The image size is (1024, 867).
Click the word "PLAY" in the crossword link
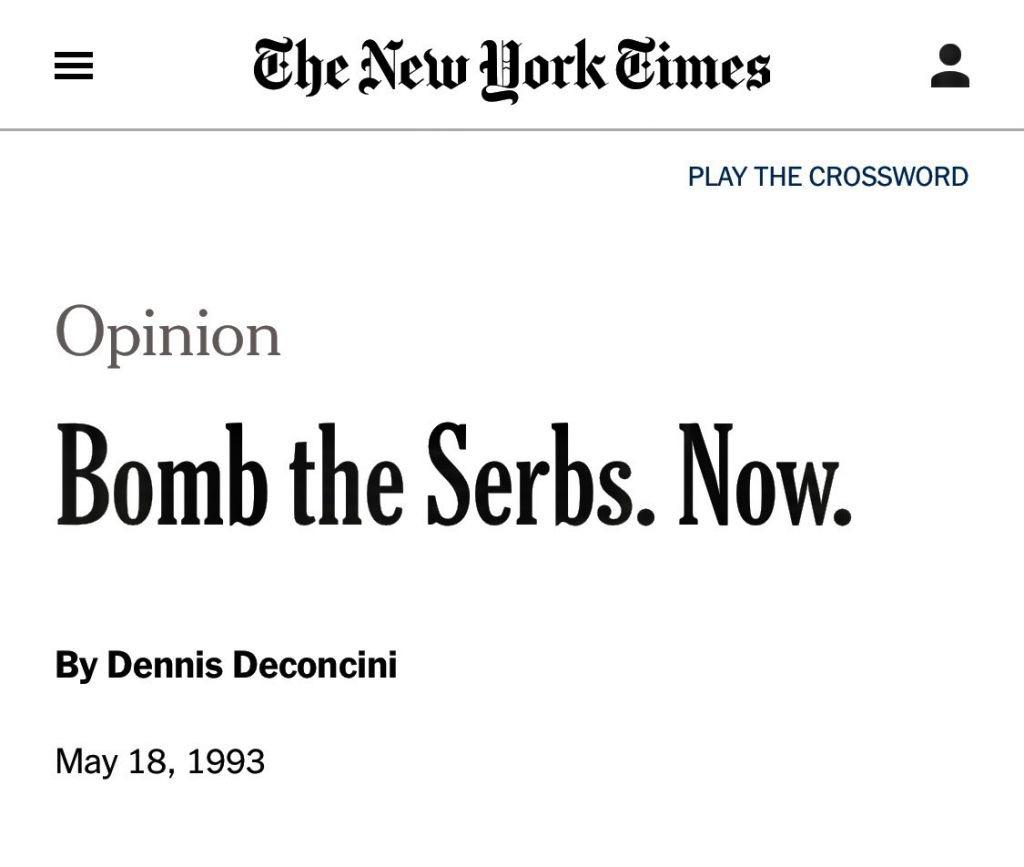click(x=717, y=177)
